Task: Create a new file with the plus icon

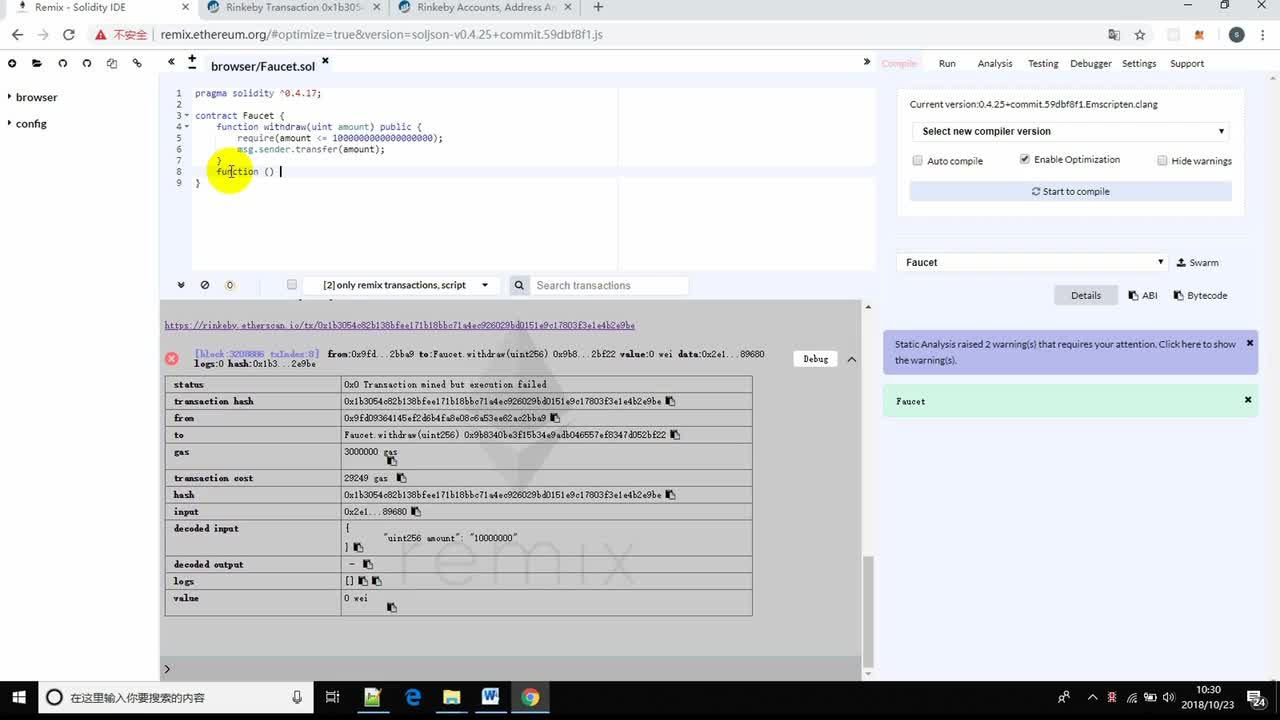Action: pos(12,63)
